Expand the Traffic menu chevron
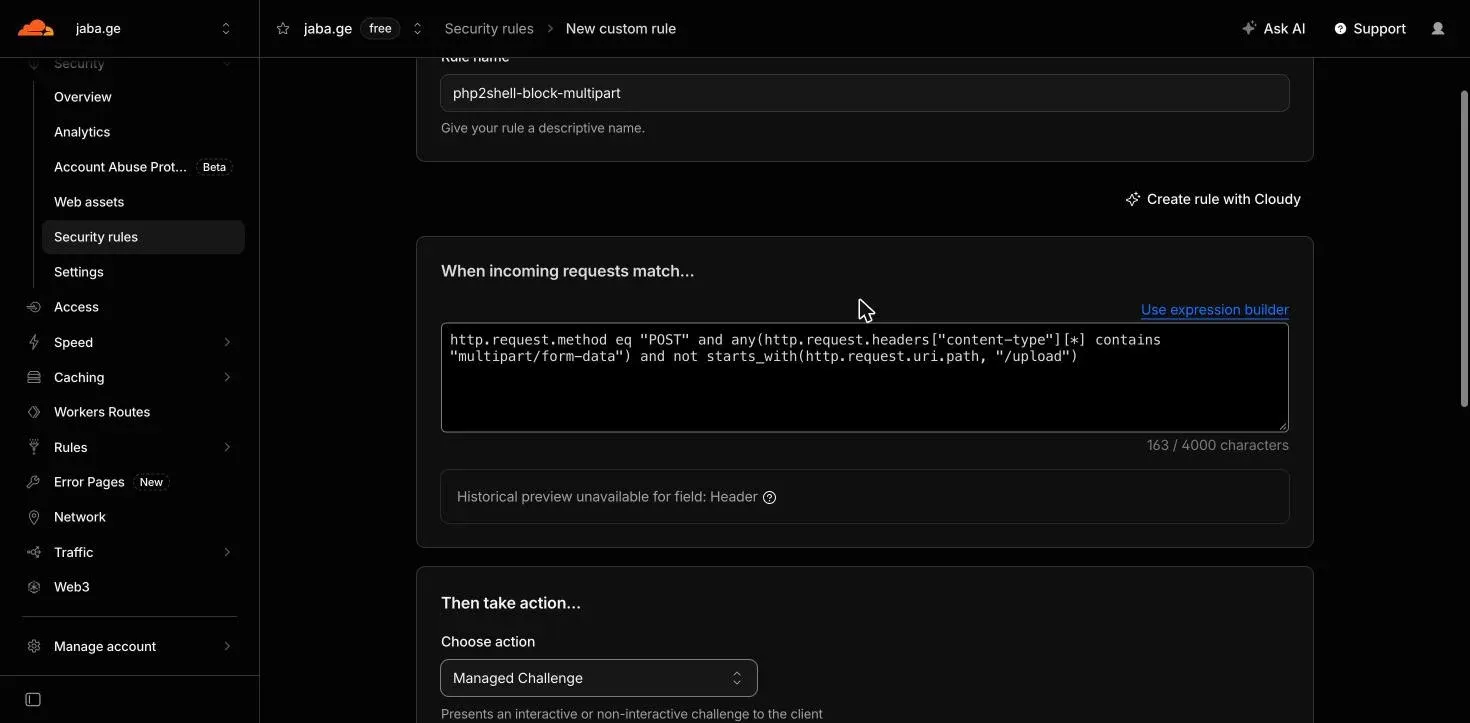Viewport: 1470px width, 723px height. (x=227, y=552)
